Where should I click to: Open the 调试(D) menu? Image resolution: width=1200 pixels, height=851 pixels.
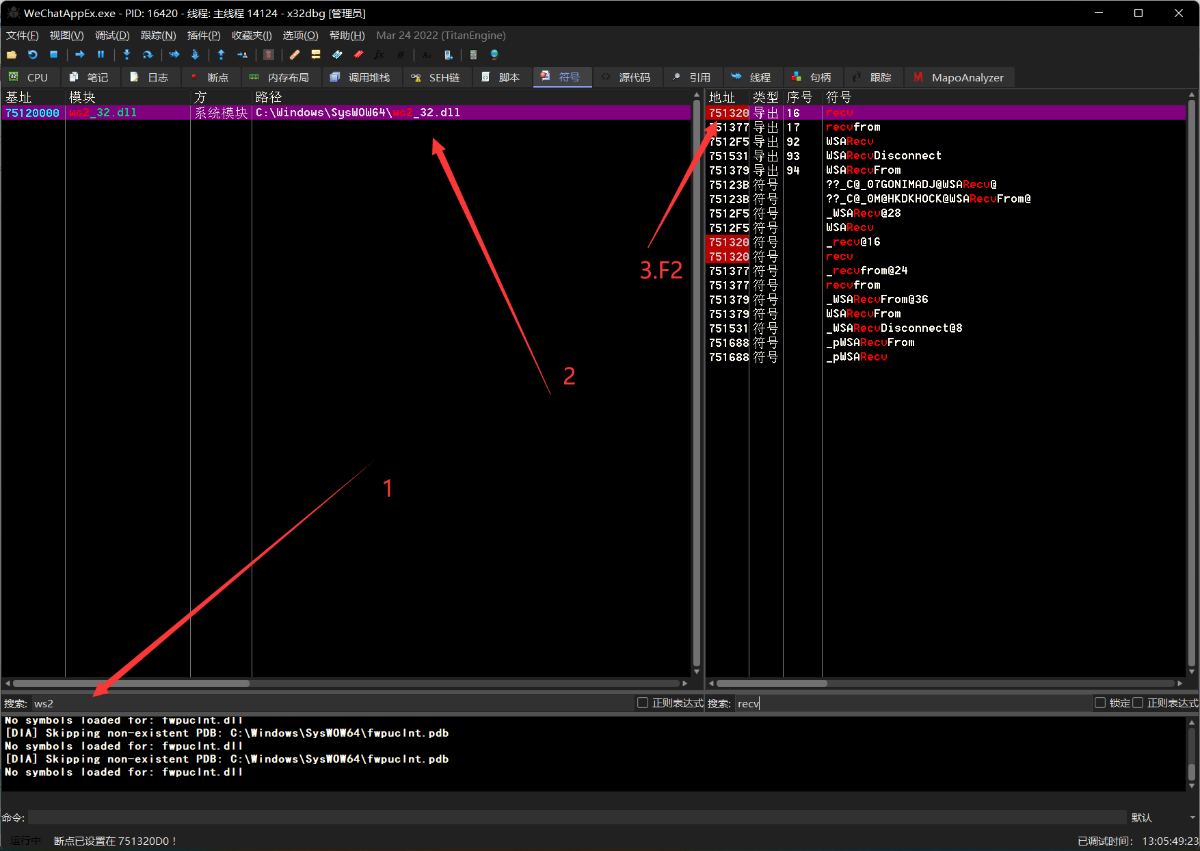tap(112, 35)
